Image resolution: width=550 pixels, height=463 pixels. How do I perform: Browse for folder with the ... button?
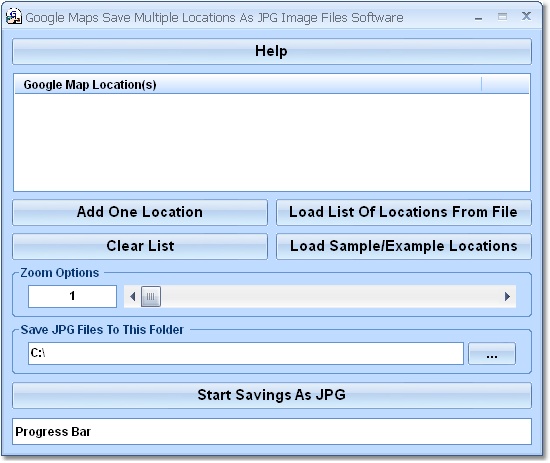(492, 354)
